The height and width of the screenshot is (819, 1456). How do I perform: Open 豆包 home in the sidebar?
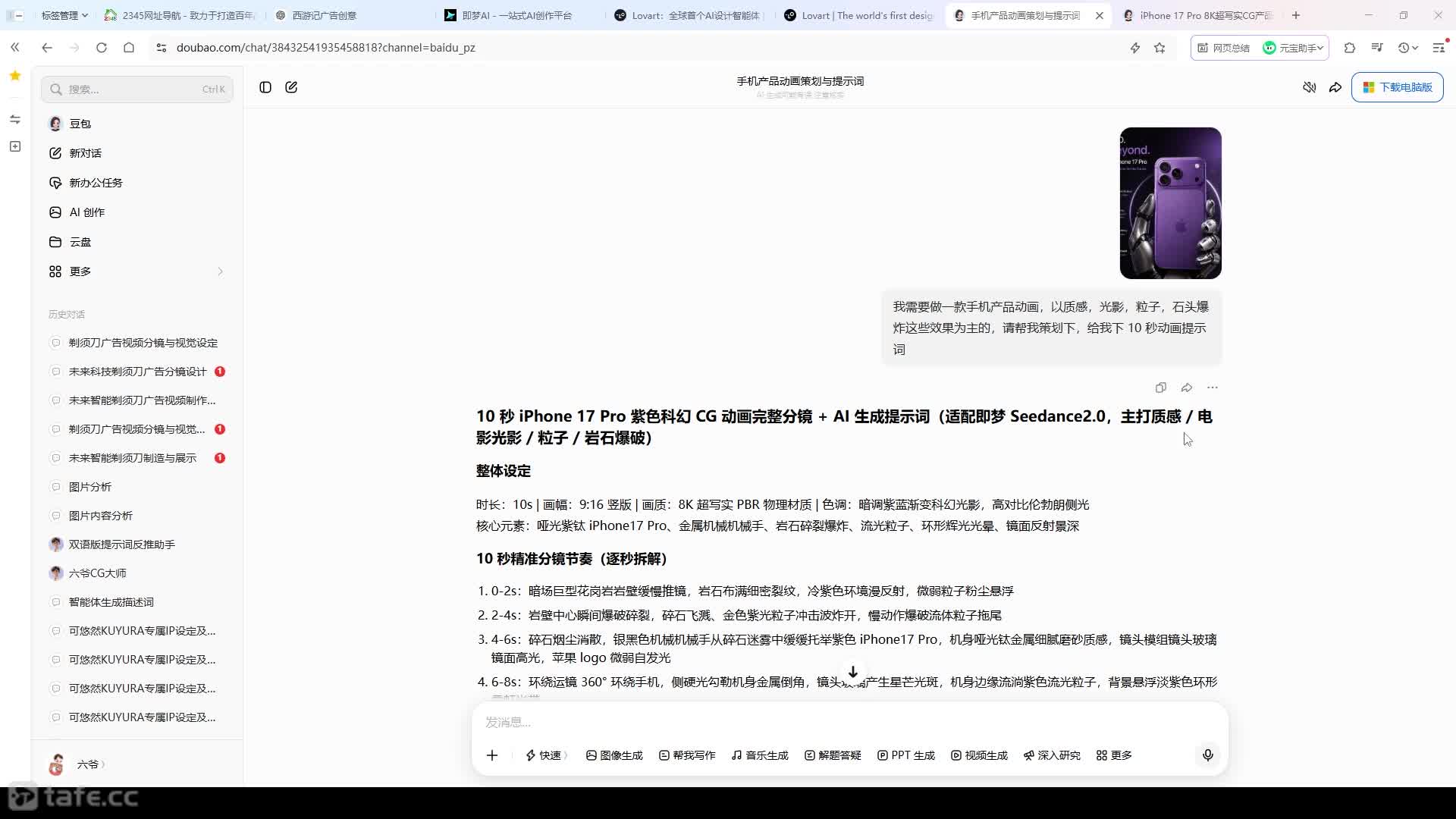pyautogui.click(x=137, y=124)
